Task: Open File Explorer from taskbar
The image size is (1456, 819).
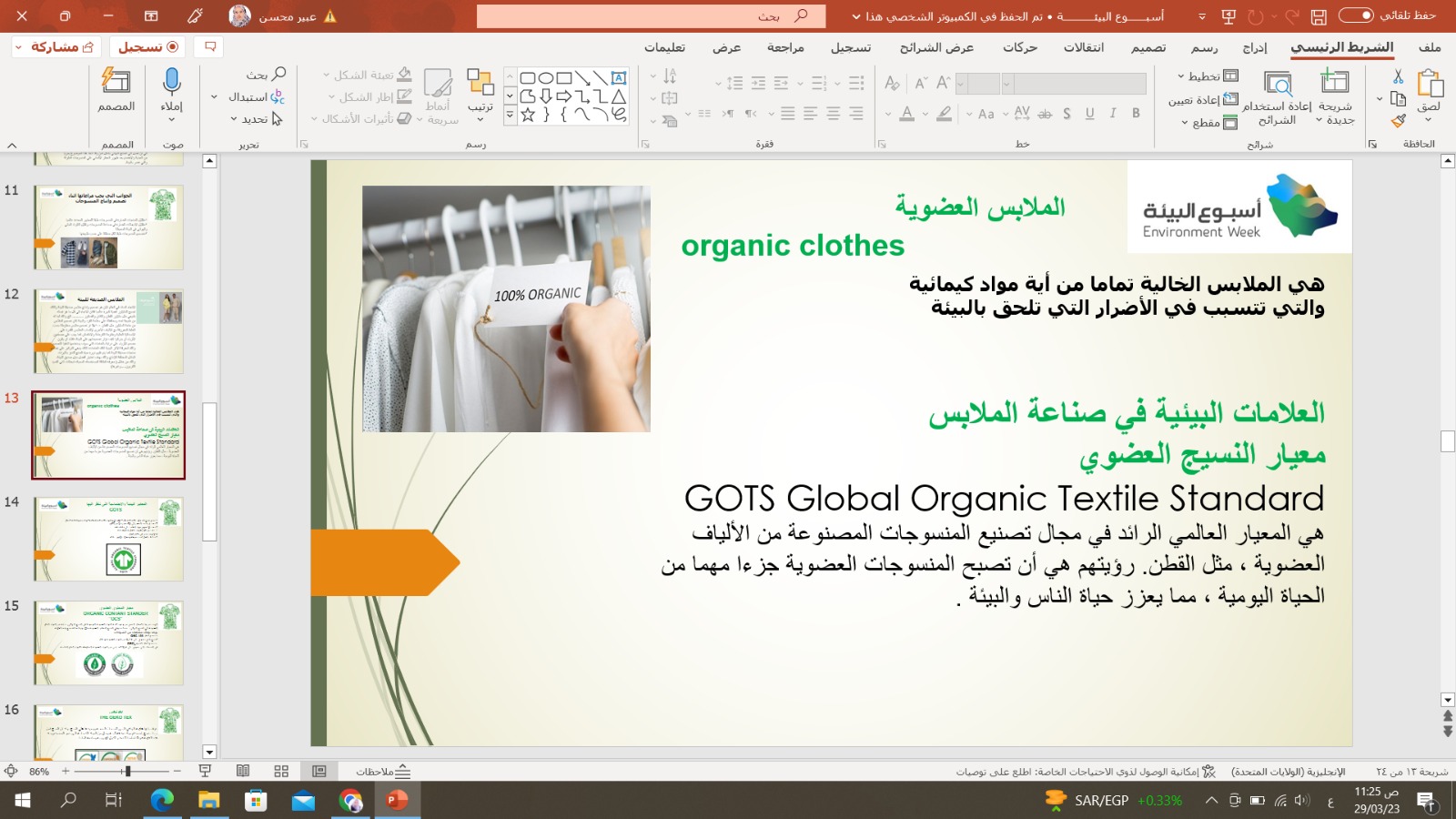Action: pyautogui.click(x=209, y=800)
